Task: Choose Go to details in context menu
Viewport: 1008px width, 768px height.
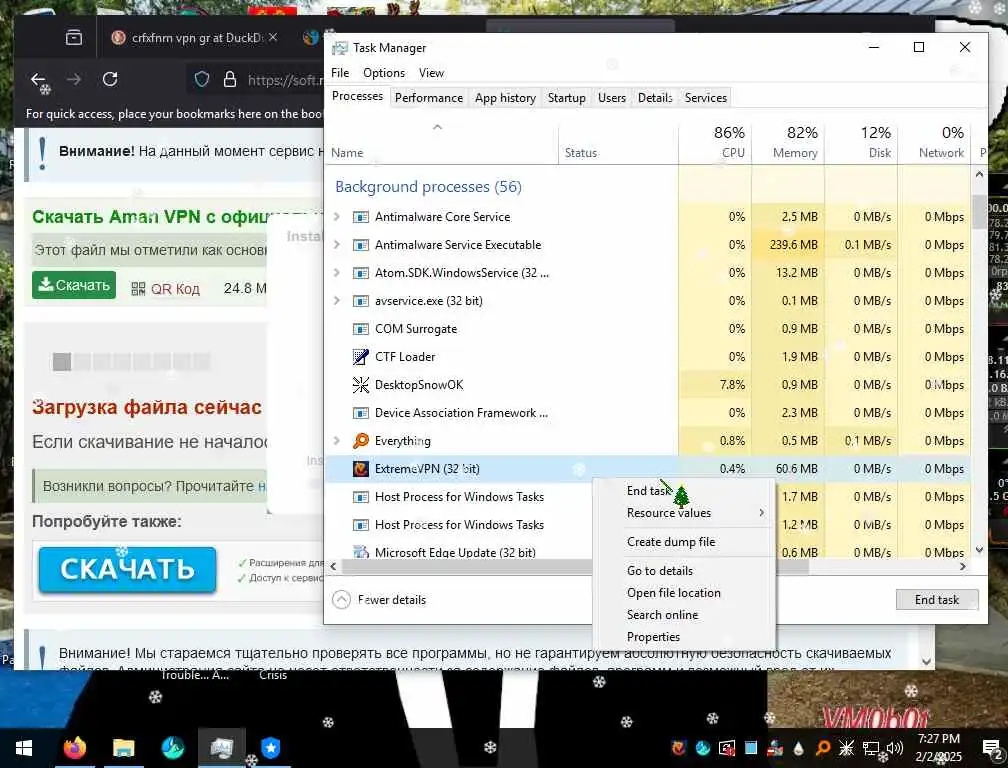Action: click(x=684, y=571)
